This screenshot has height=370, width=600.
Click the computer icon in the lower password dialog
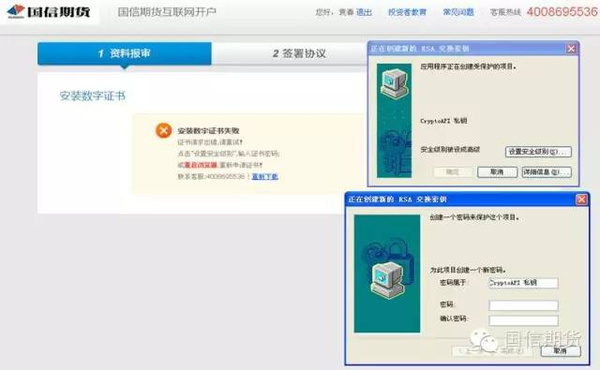[x=387, y=280]
